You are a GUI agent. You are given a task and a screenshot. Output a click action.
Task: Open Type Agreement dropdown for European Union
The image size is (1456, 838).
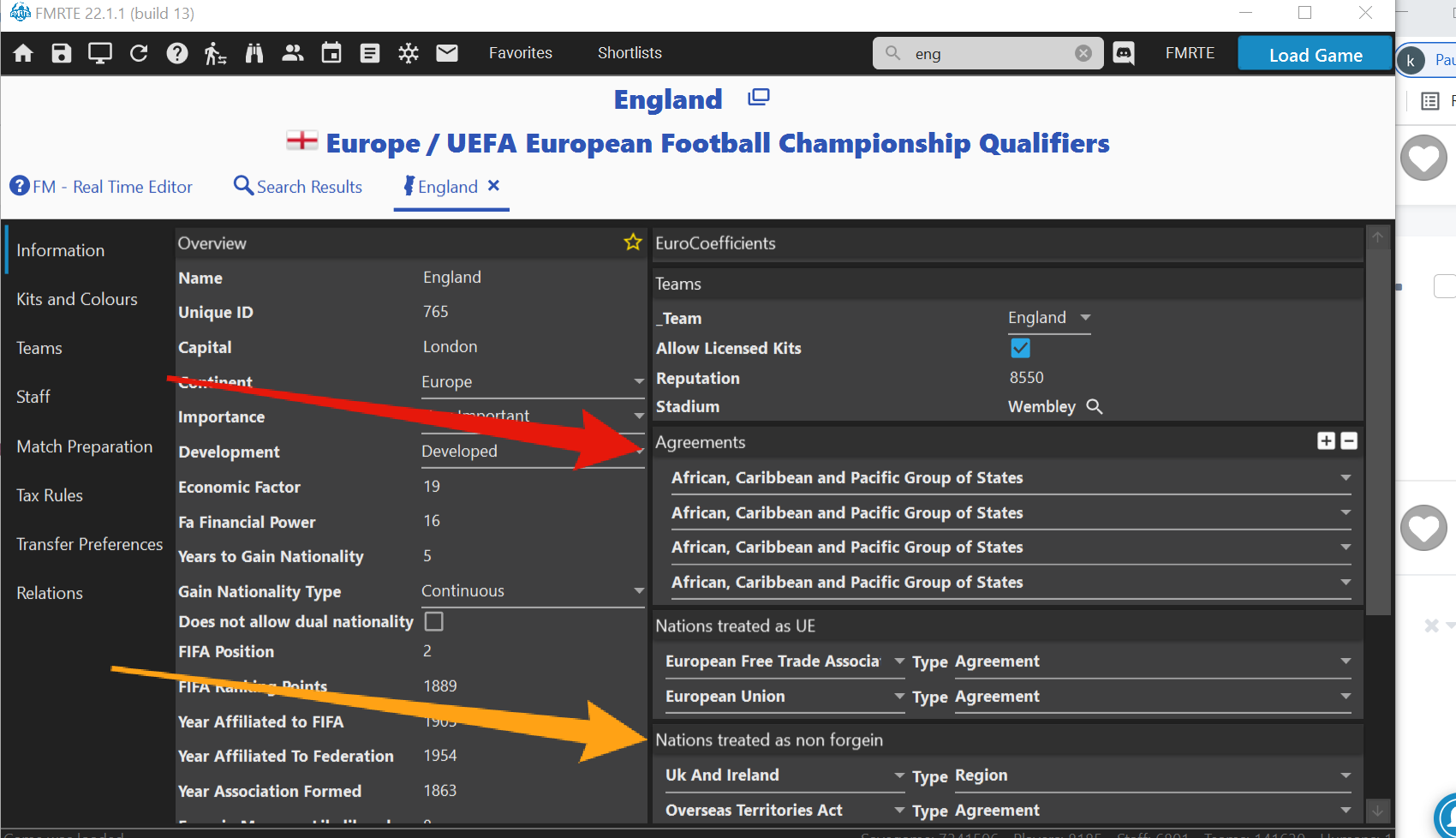coord(1154,697)
